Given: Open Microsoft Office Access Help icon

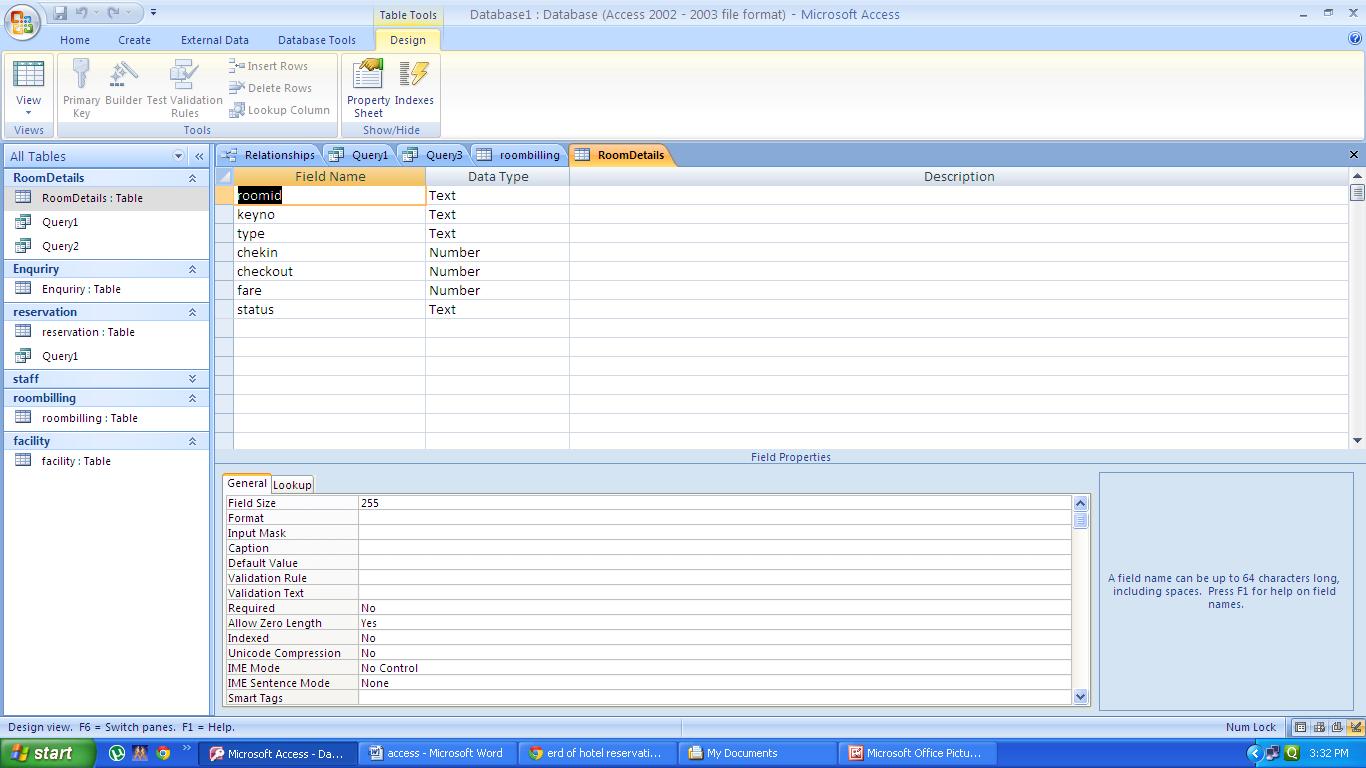Looking at the screenshot, I should click(1355, 39).
